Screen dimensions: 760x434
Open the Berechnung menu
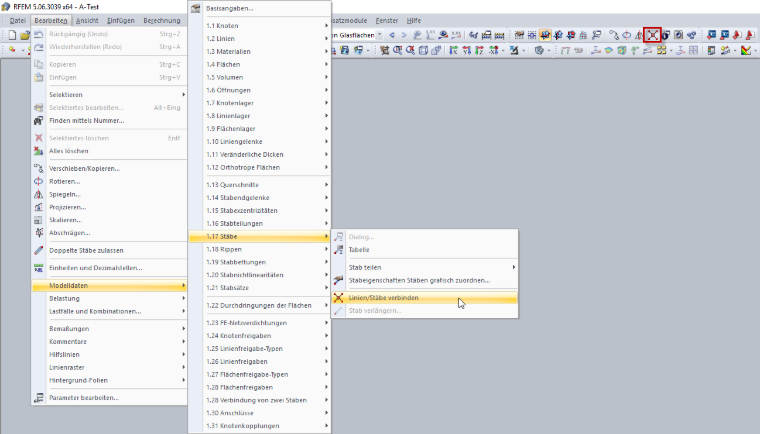click(162, 20)
